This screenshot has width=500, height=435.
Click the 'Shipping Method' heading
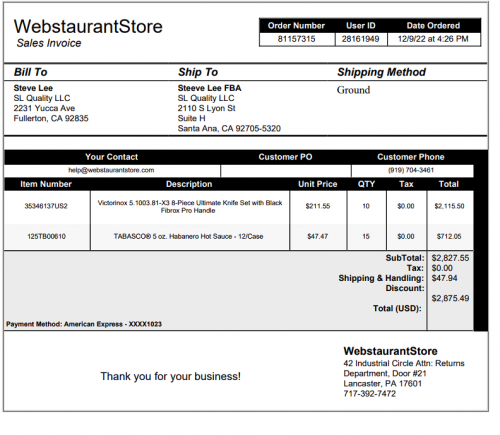(x=382, y=72)
